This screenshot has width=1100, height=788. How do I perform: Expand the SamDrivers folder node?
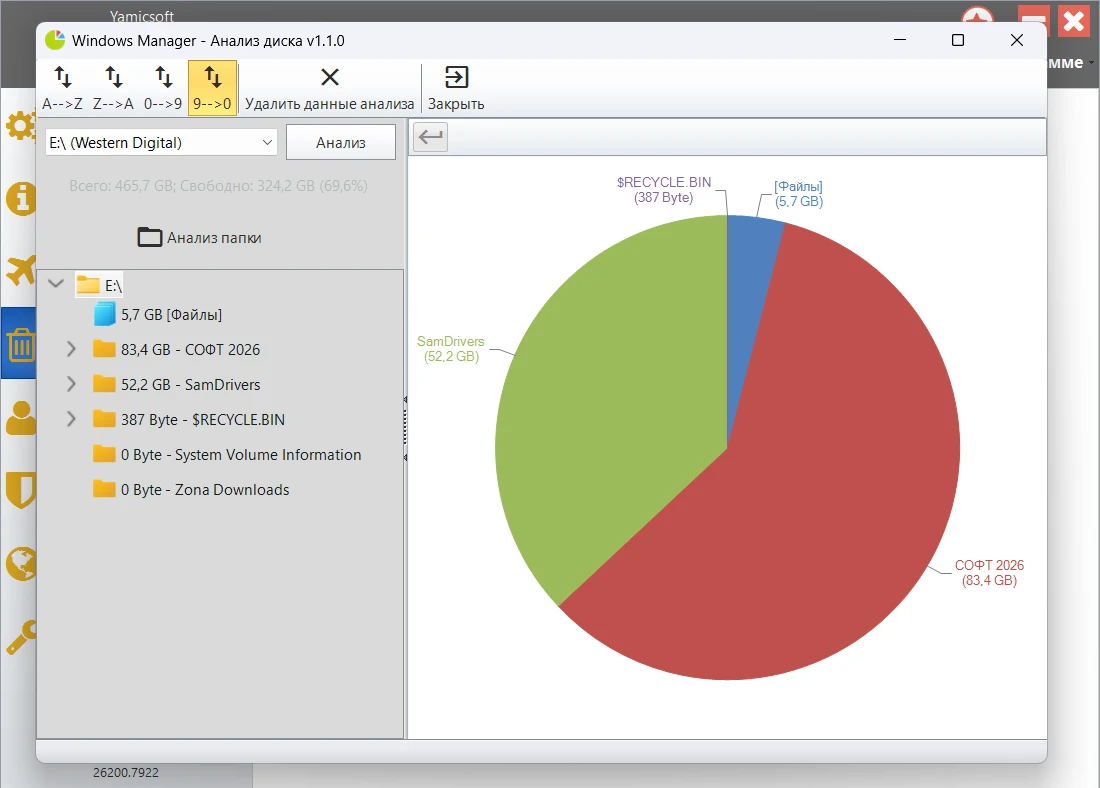[x=71, y=384]
